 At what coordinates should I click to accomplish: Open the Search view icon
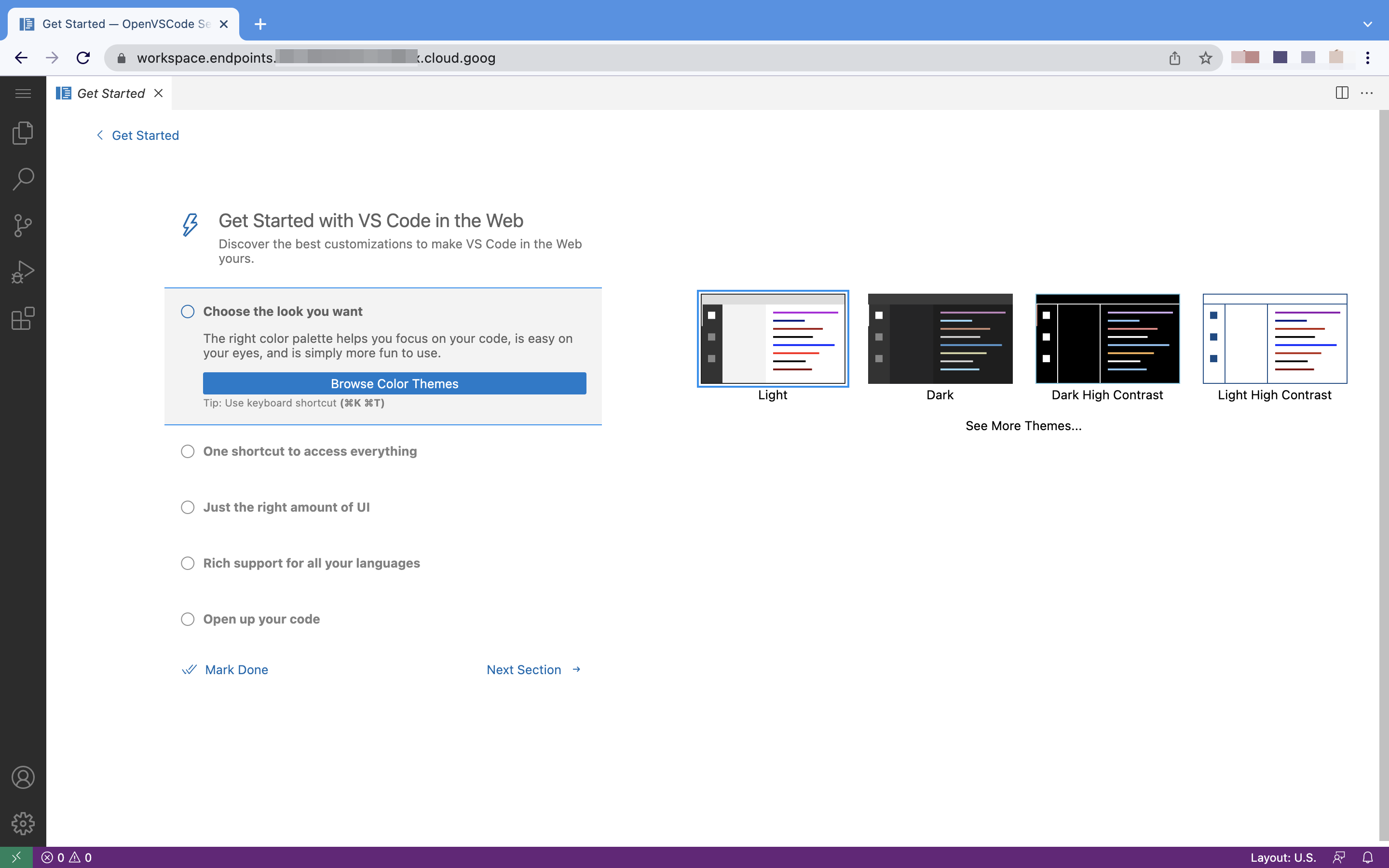click(x=23, y=179)
